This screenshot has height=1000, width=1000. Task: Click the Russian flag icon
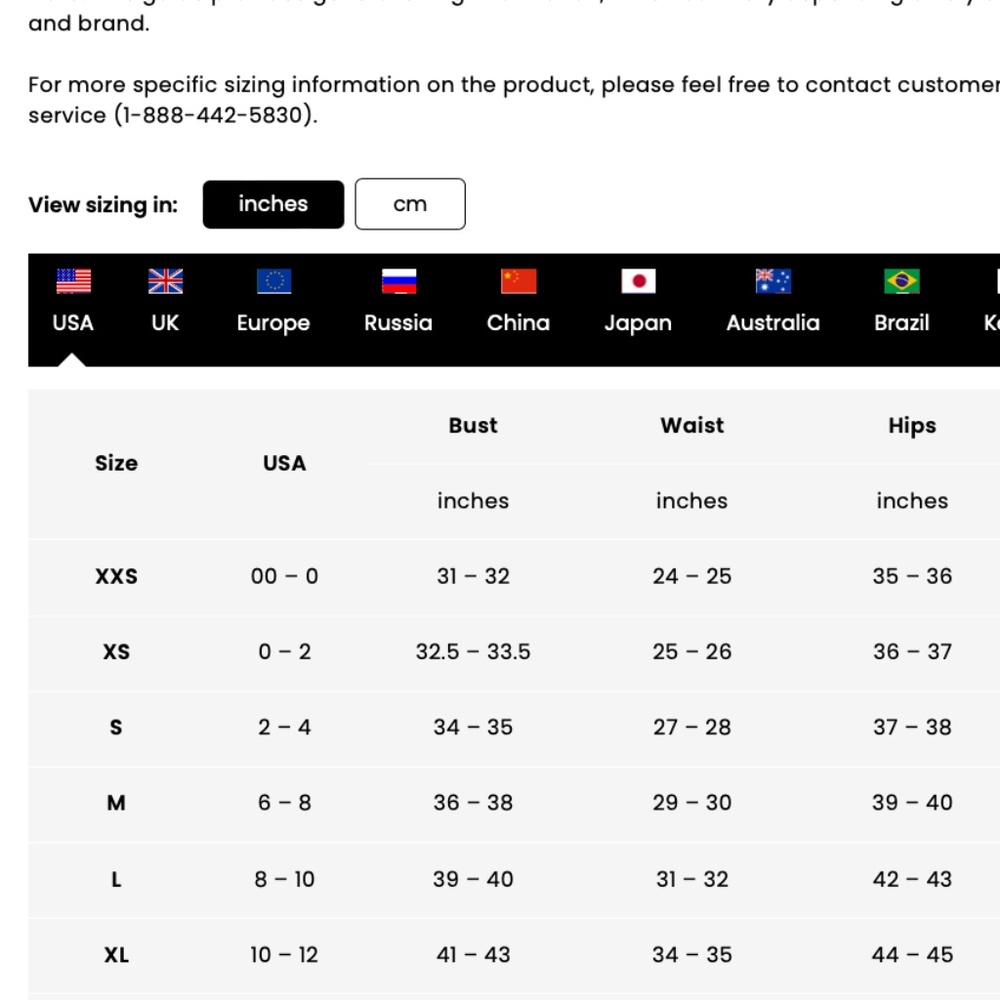coord(398,281)
